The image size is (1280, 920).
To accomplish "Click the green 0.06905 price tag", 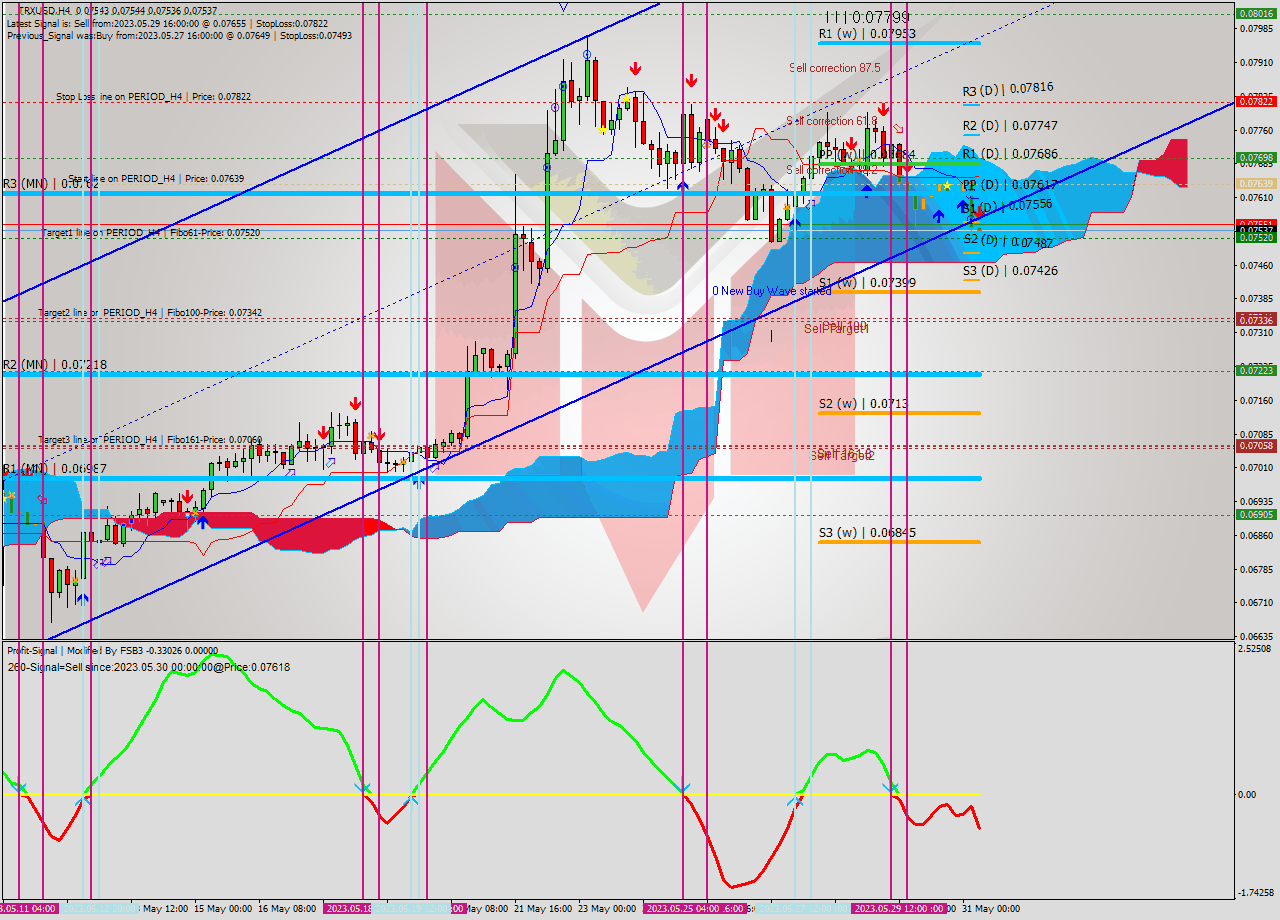I will [1255, 514].
